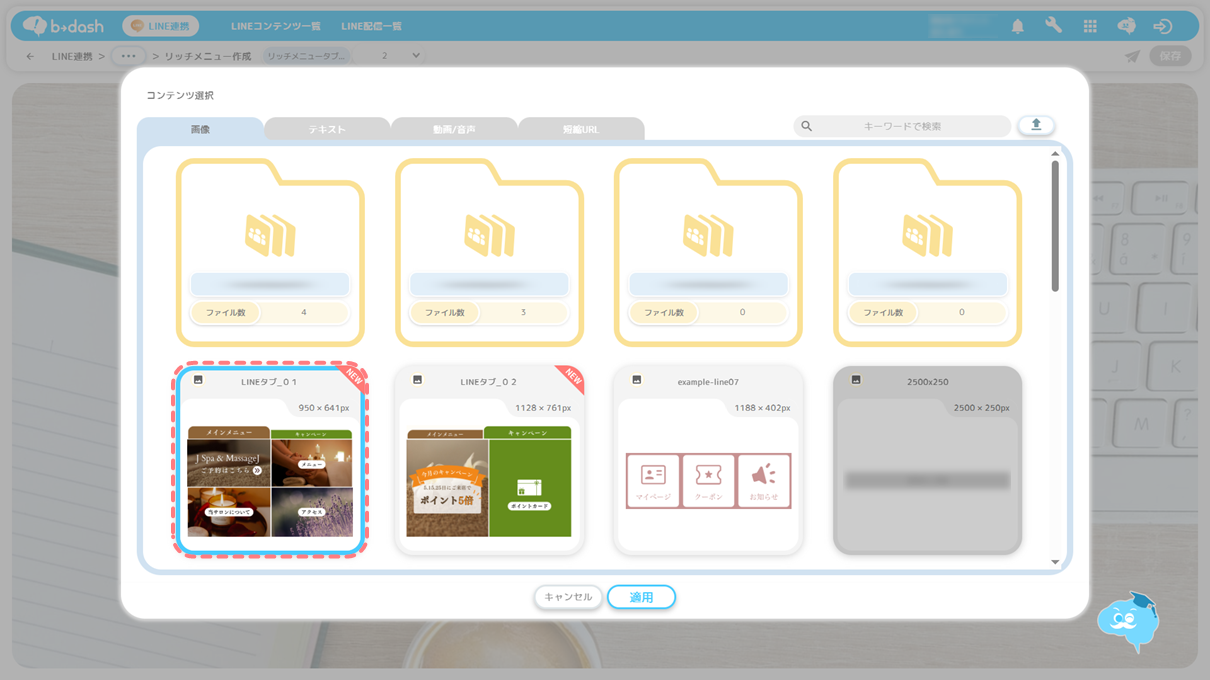Screen dimensions: 1210x680
Task: Open the notifications bell icon
Action: pyautogui.click(x=1018, y=26)
